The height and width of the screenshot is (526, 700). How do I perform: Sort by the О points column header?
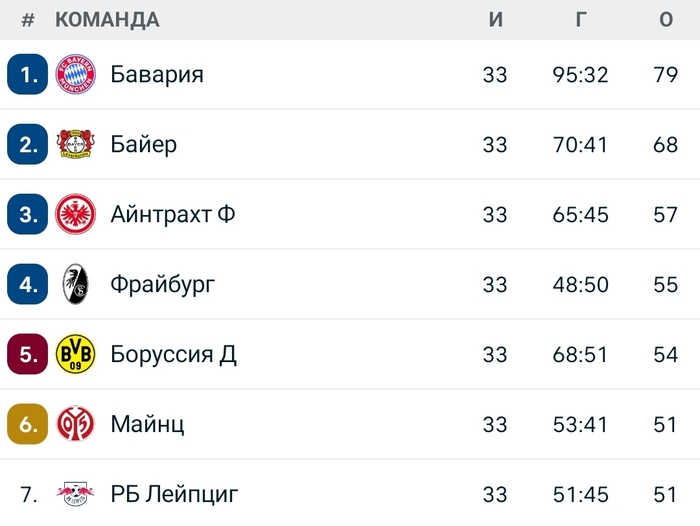(x=666, y=20)
